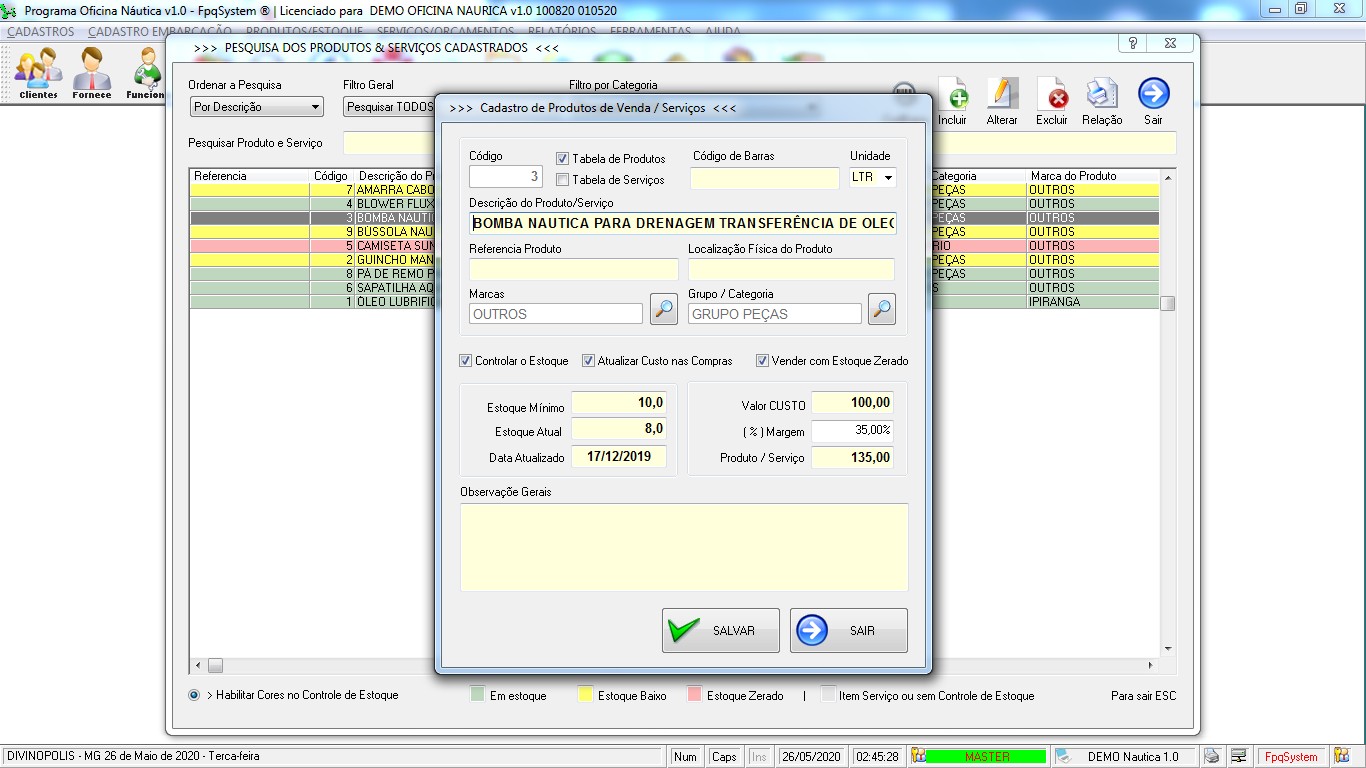Click the application icon in the title bar
This screenshot has height=768, width=1366.
point(11,10)
